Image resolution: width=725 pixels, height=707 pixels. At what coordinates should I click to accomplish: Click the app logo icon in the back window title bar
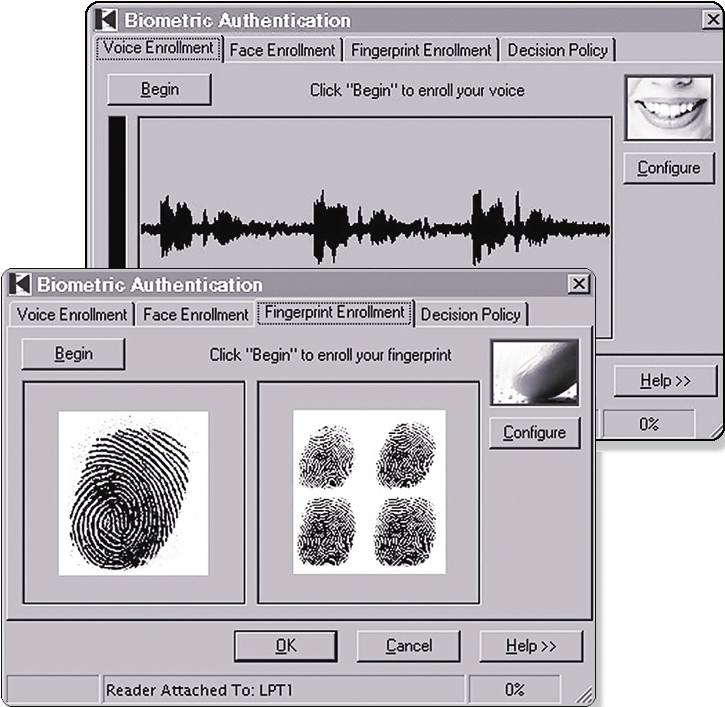point(106,20)
